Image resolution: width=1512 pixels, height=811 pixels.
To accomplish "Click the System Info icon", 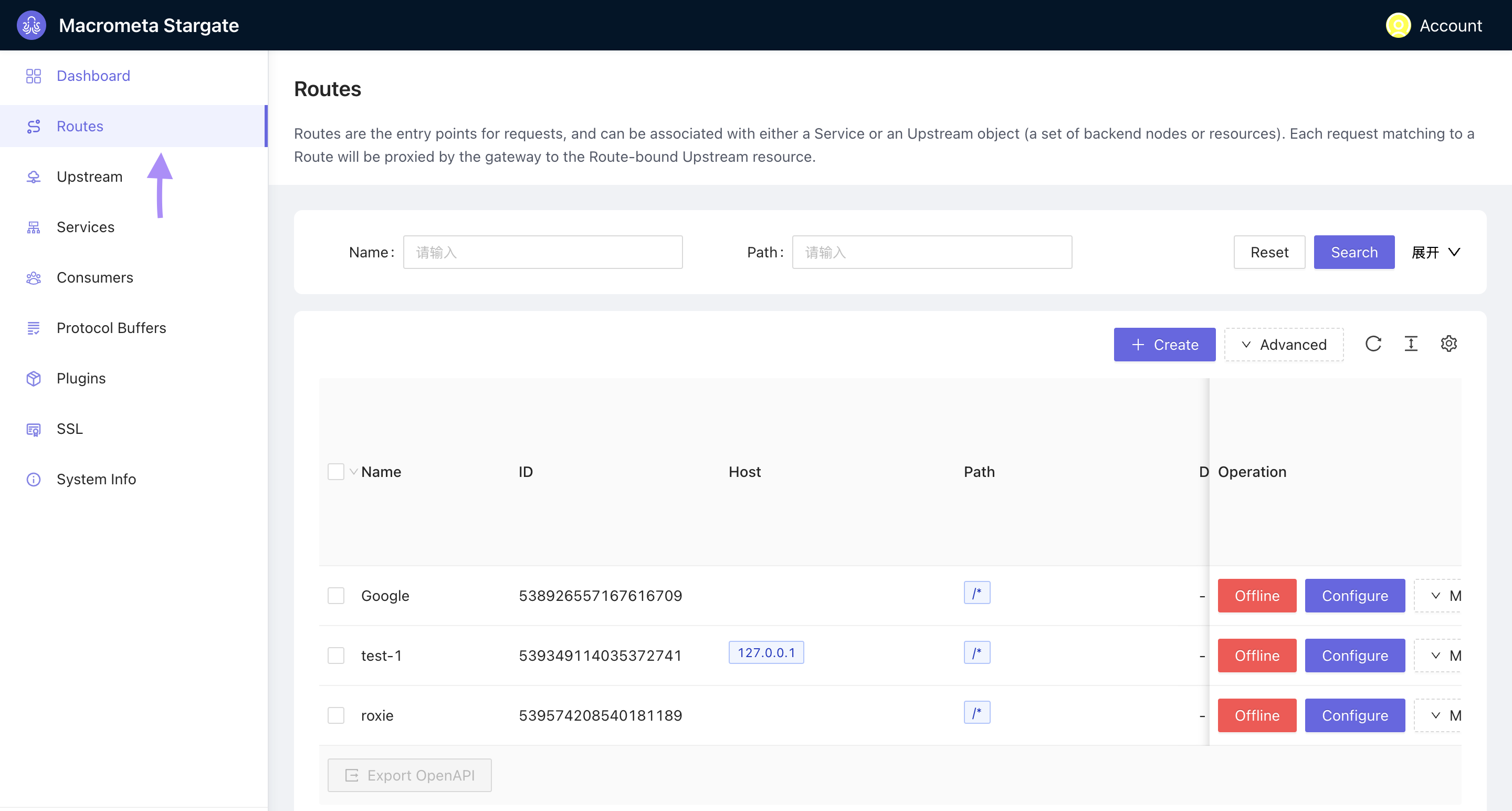I will [x=34, y=479].
